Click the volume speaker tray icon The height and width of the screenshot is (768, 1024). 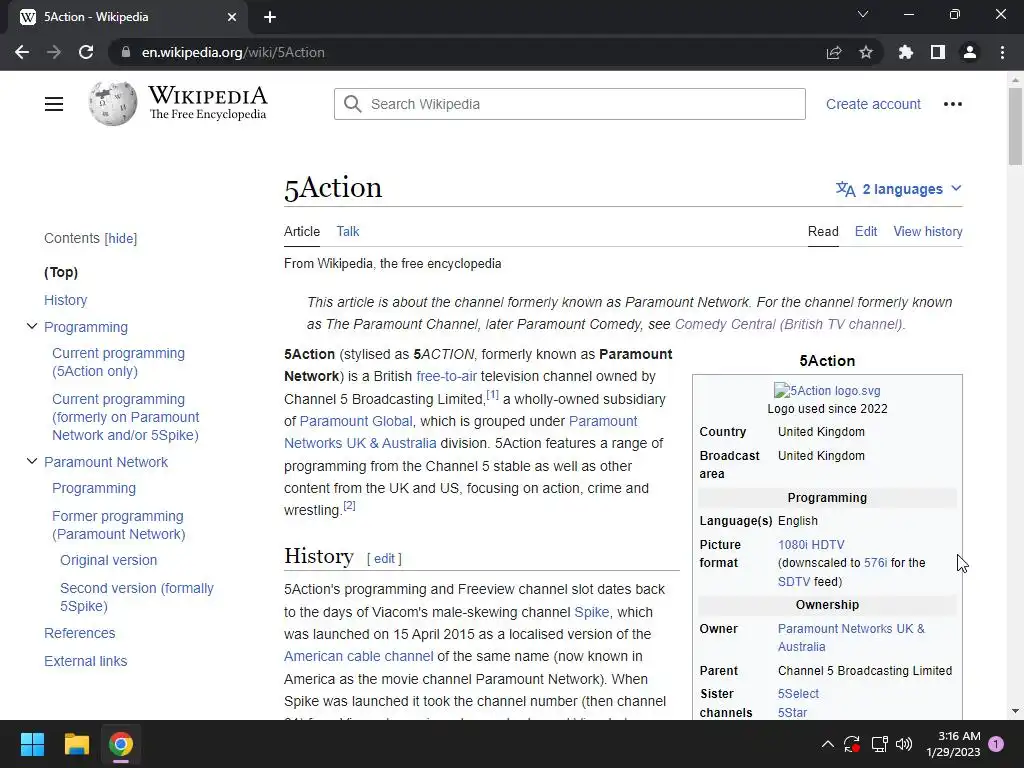pyautogui.click(x=904, y=744)
